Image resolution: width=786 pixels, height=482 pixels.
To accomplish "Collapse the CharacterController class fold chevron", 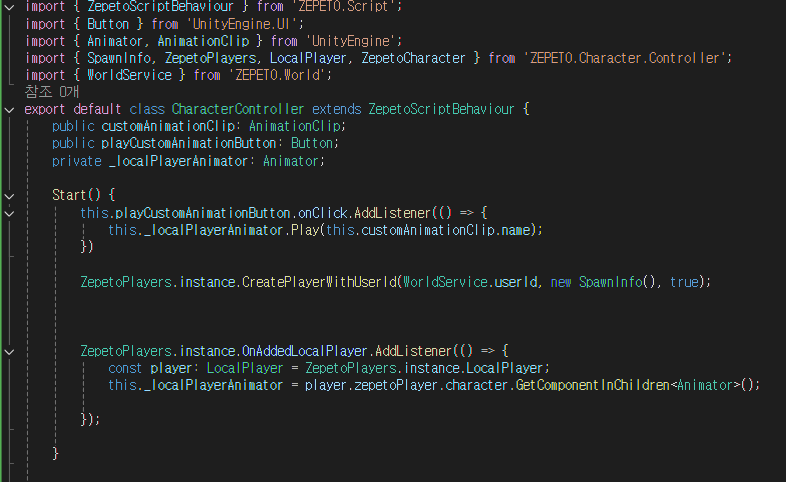I will coord(9,110).
